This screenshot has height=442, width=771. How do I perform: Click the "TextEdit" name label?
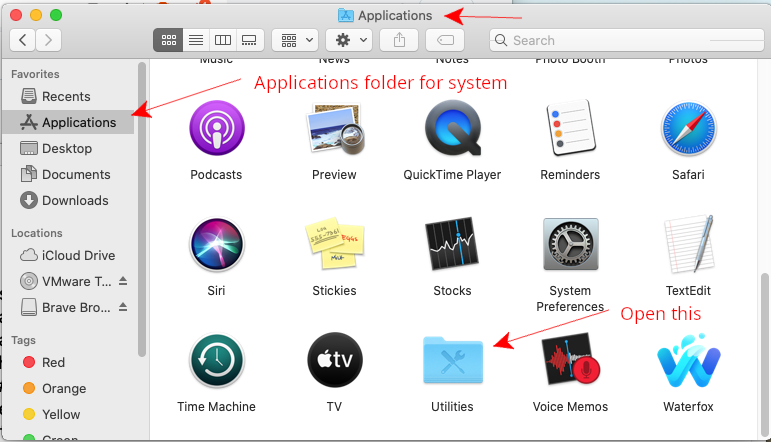[x=688, y=291]
